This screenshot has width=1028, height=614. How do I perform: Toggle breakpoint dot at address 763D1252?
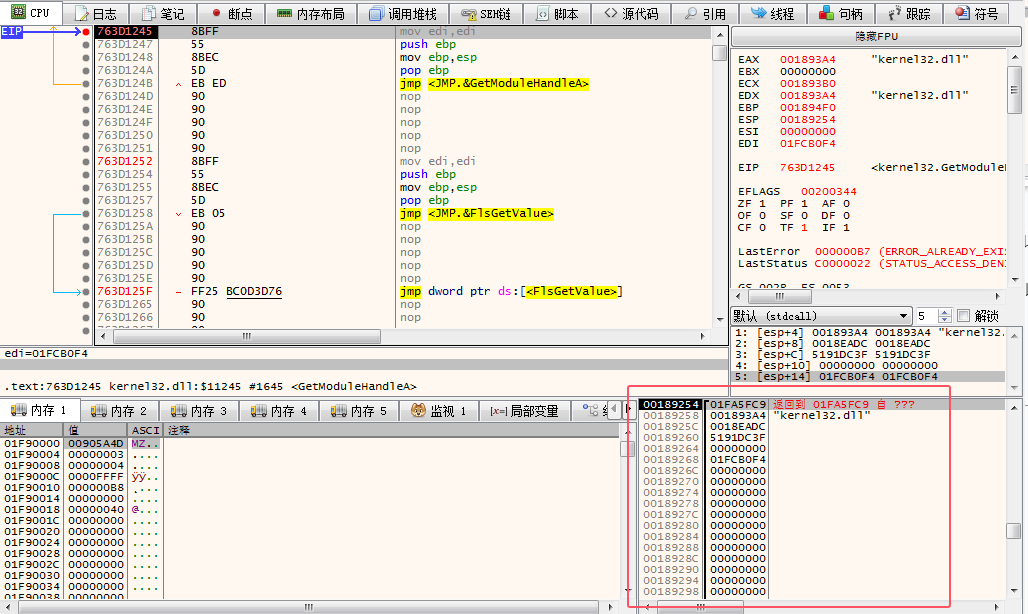86,161
